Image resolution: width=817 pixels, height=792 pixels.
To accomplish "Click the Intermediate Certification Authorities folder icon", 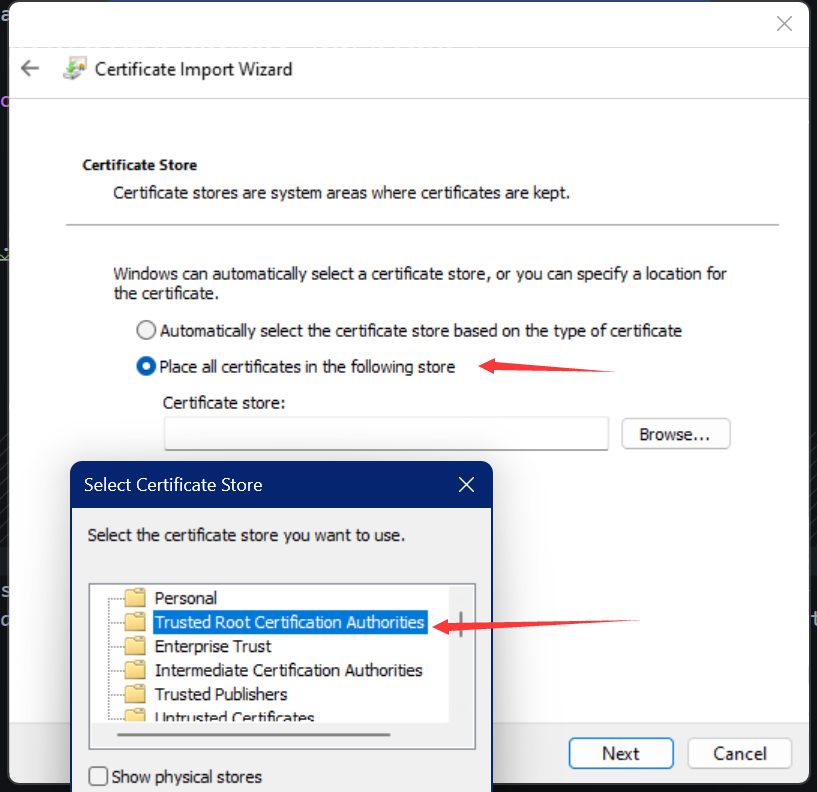I will click(x=135, y=669).
